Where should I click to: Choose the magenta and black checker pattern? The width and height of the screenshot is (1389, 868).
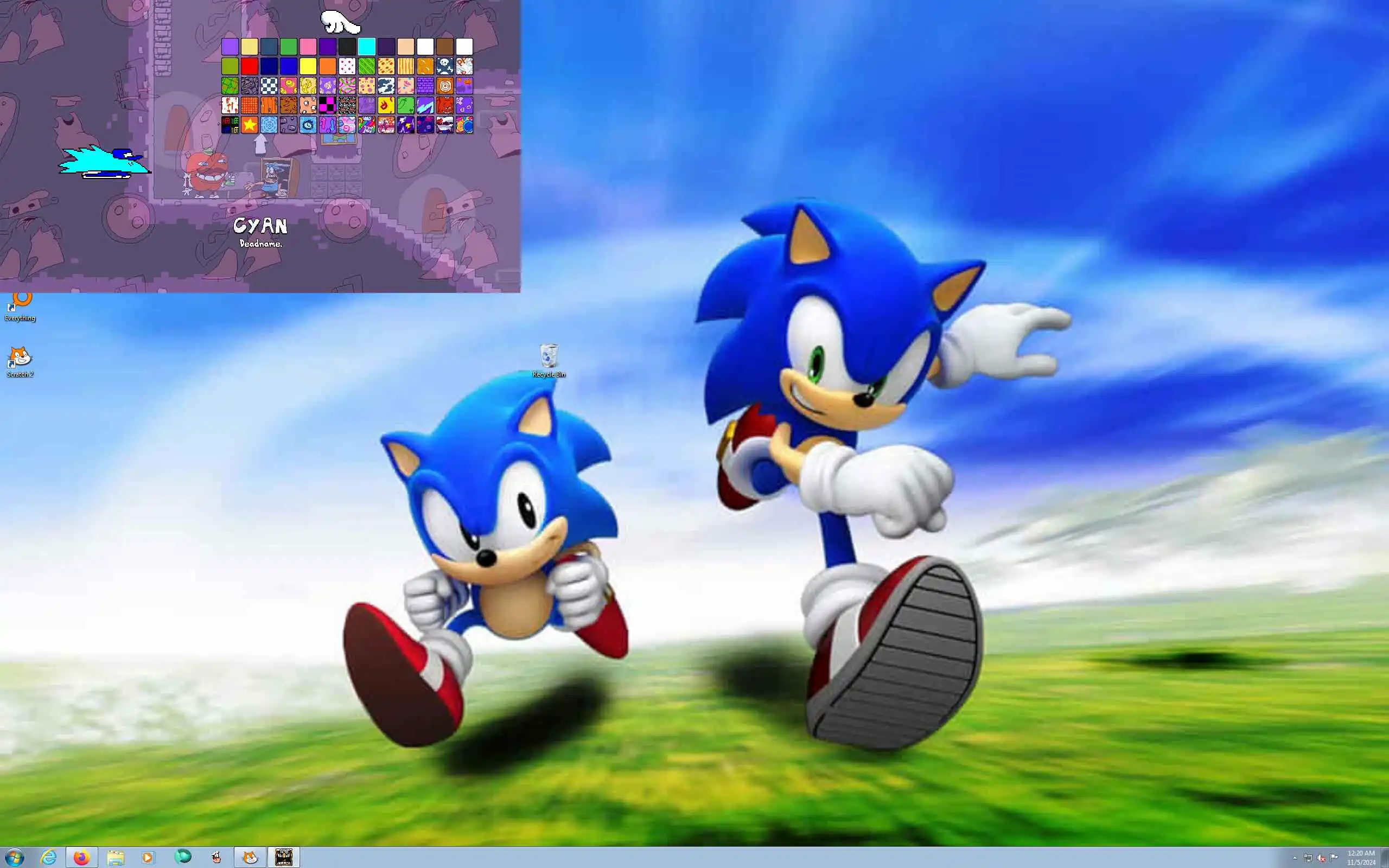[x=328, y=105]
